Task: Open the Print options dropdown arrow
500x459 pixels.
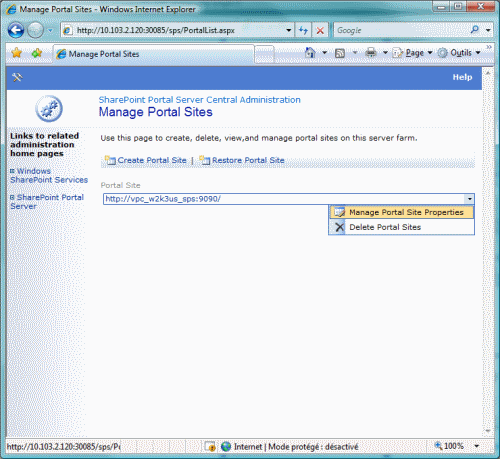Action: (385, 53)
